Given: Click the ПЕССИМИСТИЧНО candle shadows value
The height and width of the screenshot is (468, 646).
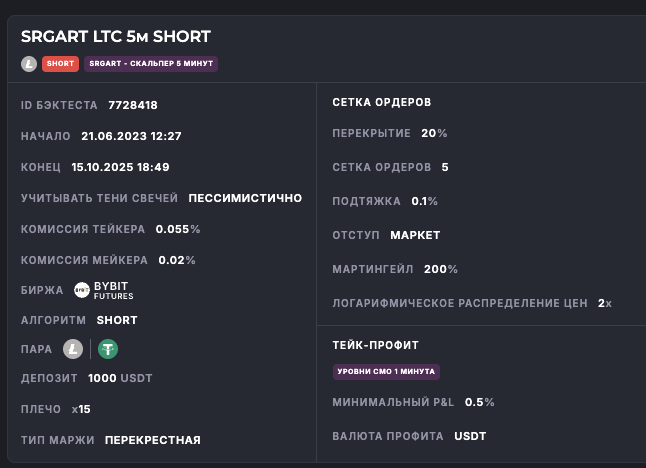Looking at the screenshot, I should [x=245, y=198].
